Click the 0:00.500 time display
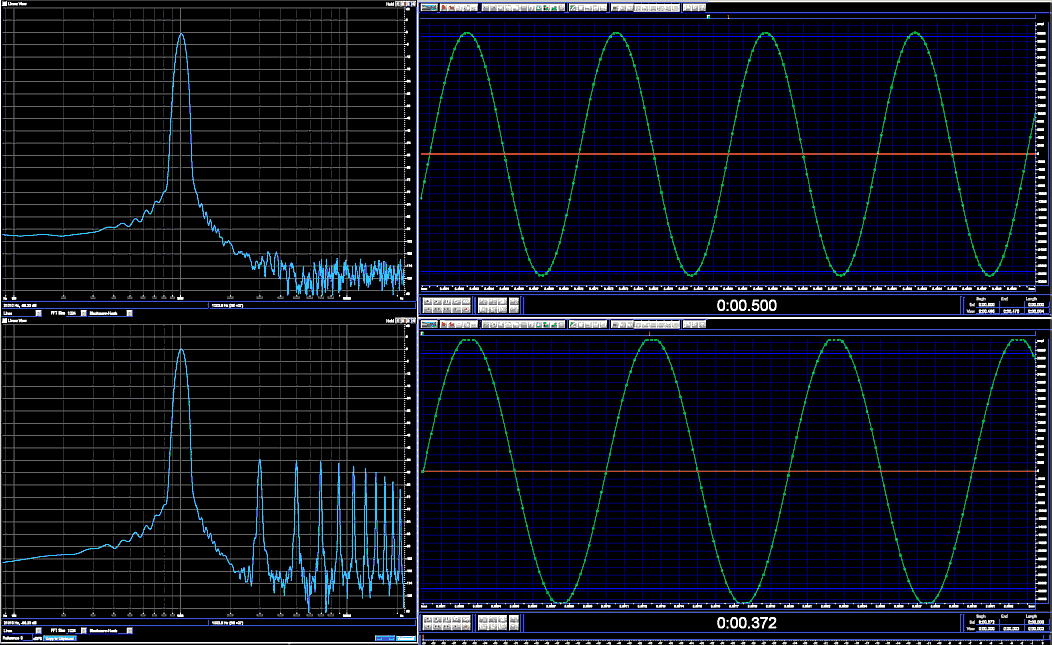The width and height of the screenshot is (1052, 645). tap(746, 305)
